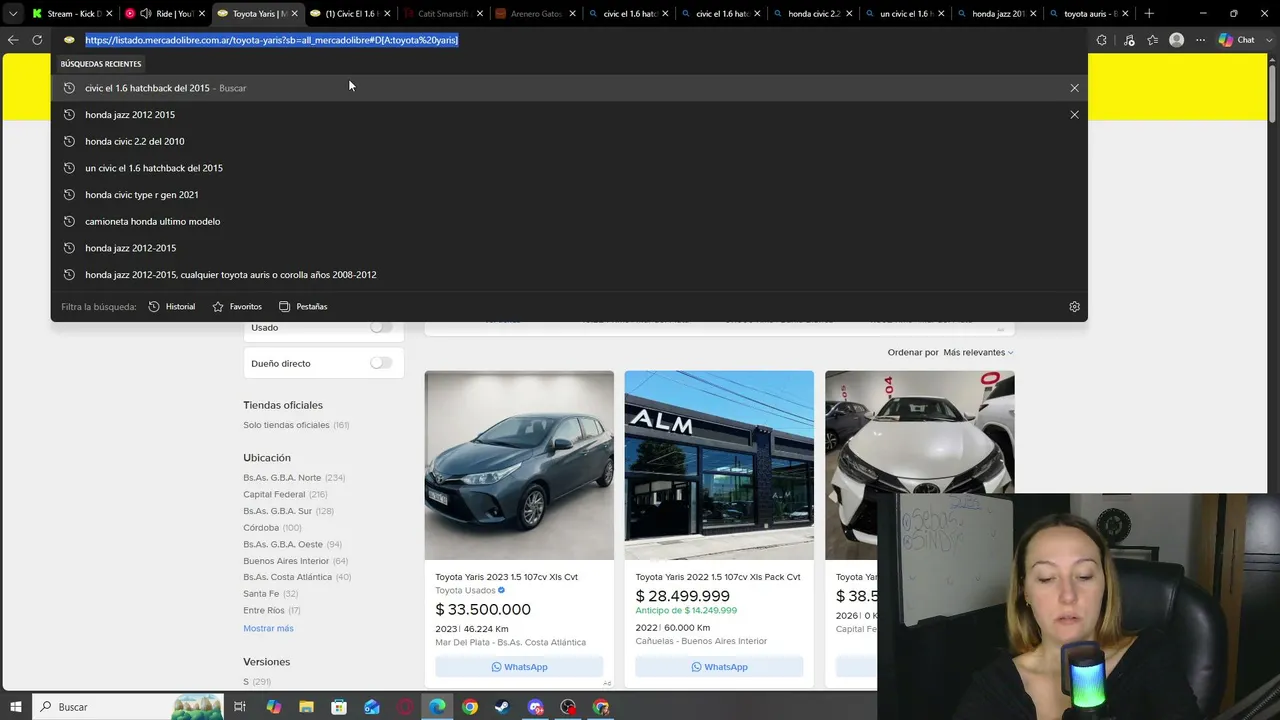Viewport: 1280px width, 720px height.
Task: Click the address bar URL field
Action: (x=570, y=40)
